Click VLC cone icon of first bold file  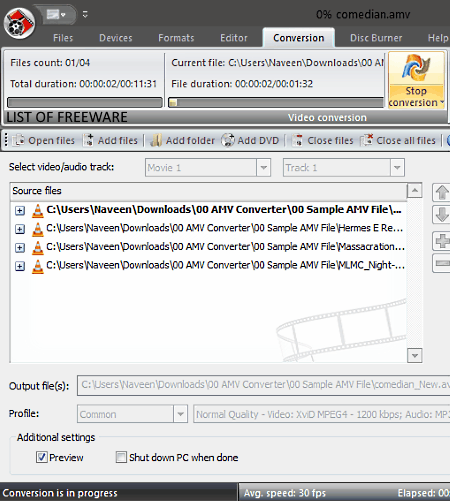pos(38,211)
